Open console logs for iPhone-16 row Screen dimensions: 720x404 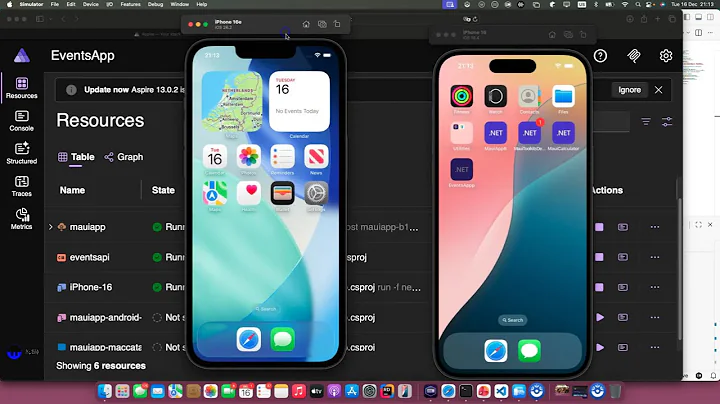click(x=623, y=287)
